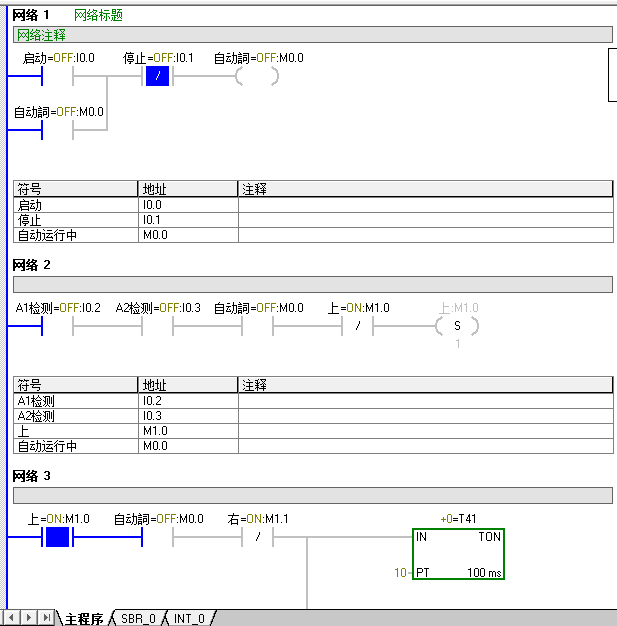The width and height of the screenshot is (617, 626).
Task: Click the 注释 column header in network 1 table
Action: coord(426,189)
